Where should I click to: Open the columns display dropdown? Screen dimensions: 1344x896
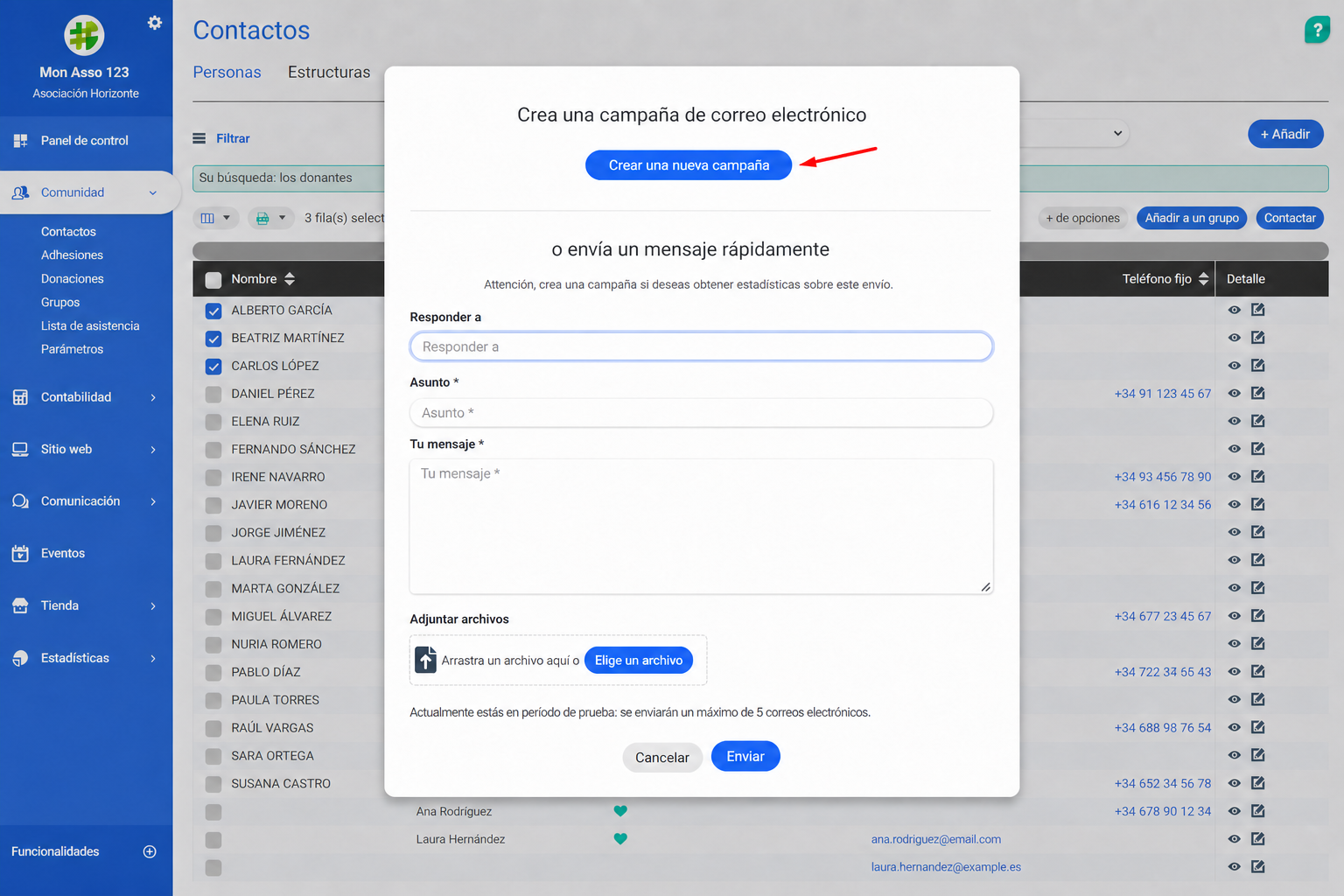(x=215, y=218)
